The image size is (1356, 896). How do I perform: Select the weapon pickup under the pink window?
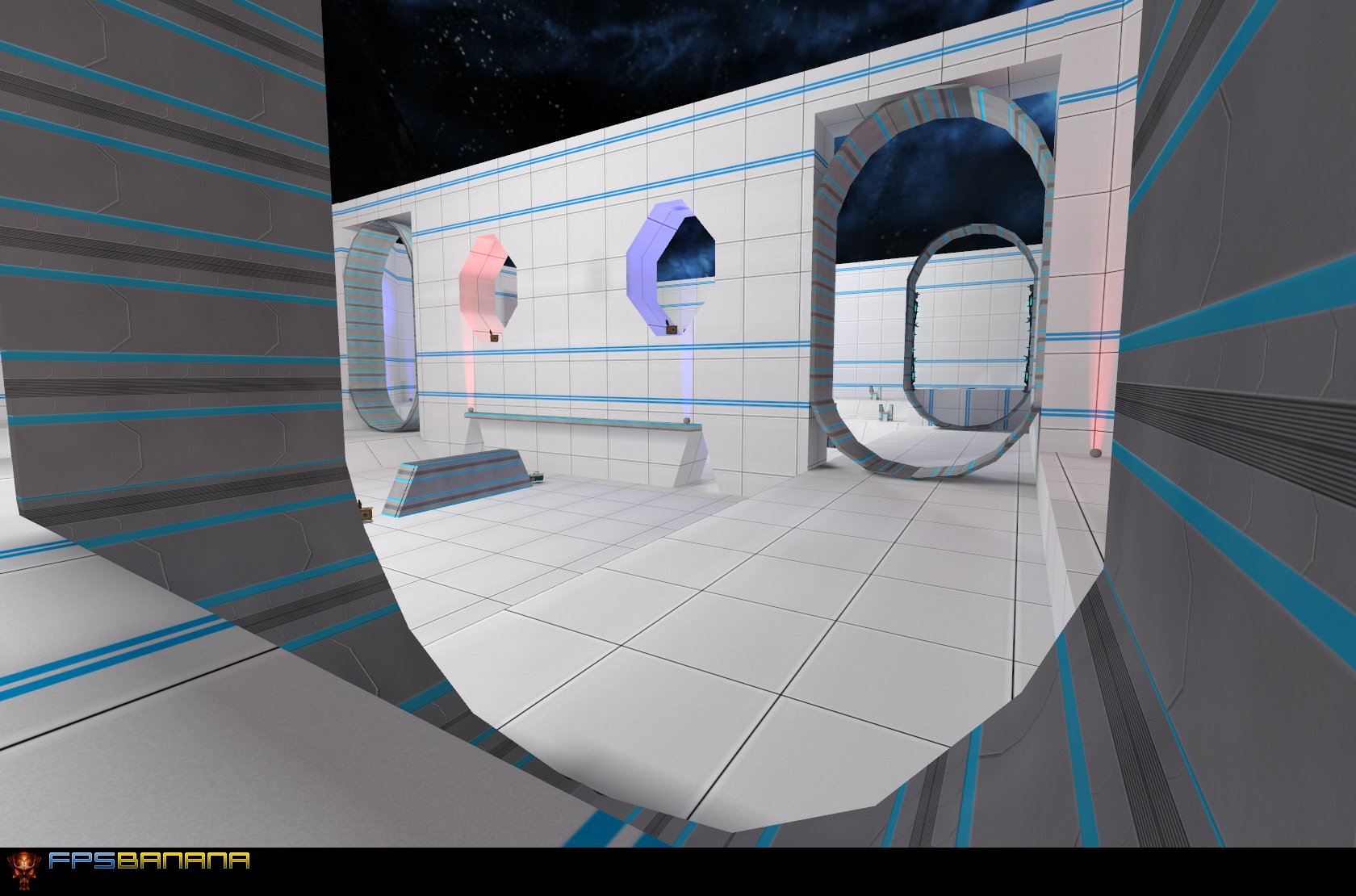[495, 338]
